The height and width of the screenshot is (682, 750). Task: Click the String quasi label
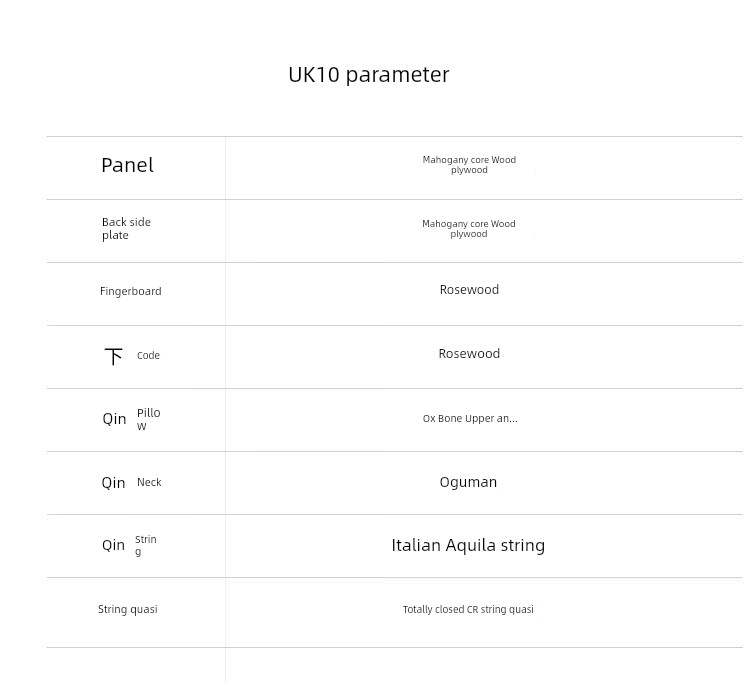[x=127, y=609]
